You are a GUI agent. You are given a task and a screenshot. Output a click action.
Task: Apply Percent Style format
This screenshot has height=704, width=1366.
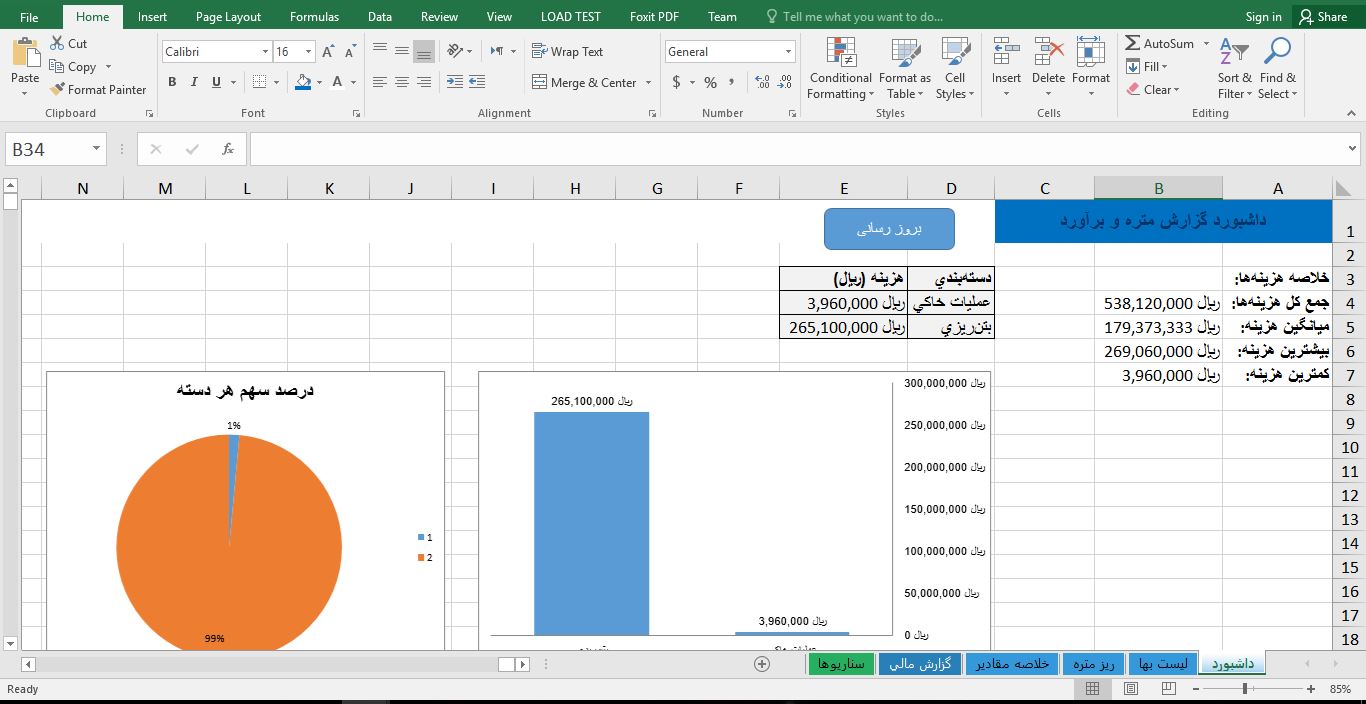(710, 82)
